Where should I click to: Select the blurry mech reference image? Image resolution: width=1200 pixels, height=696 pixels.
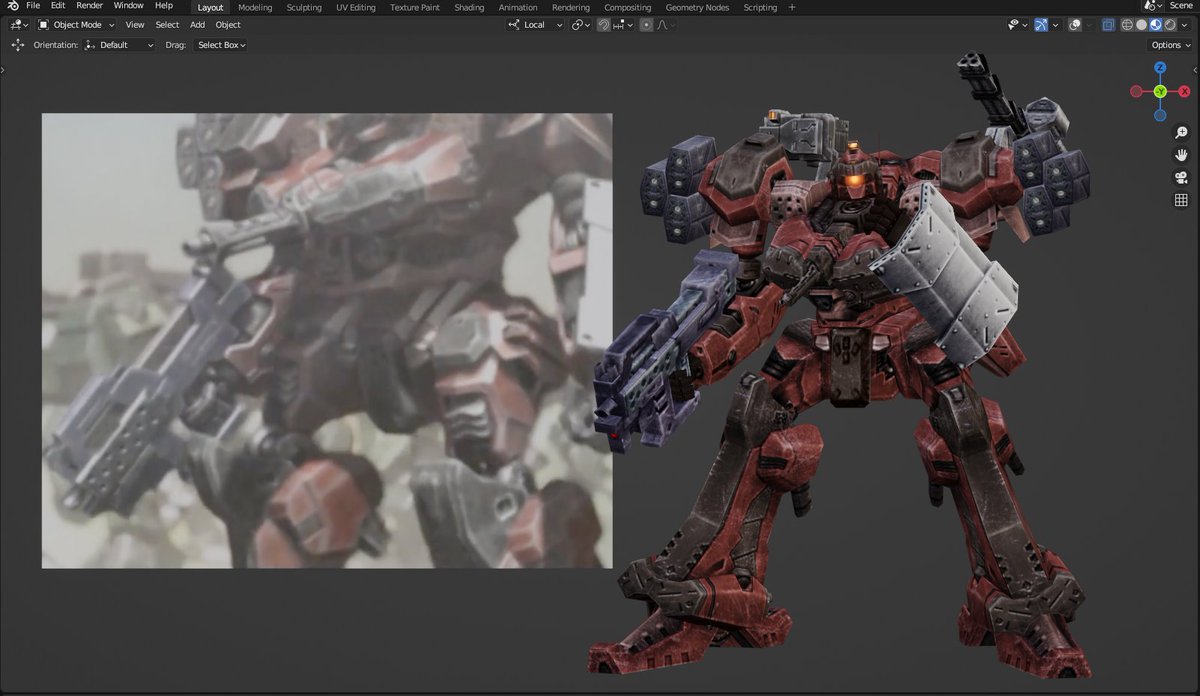coord(327,340)
